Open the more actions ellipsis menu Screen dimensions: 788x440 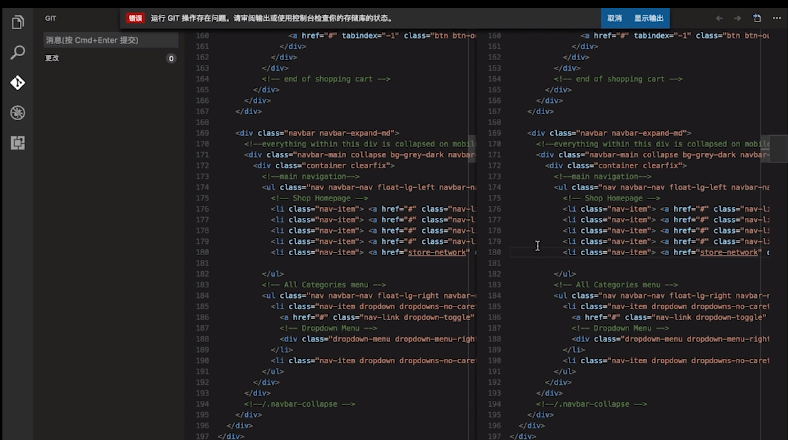[x=776, y=18]
